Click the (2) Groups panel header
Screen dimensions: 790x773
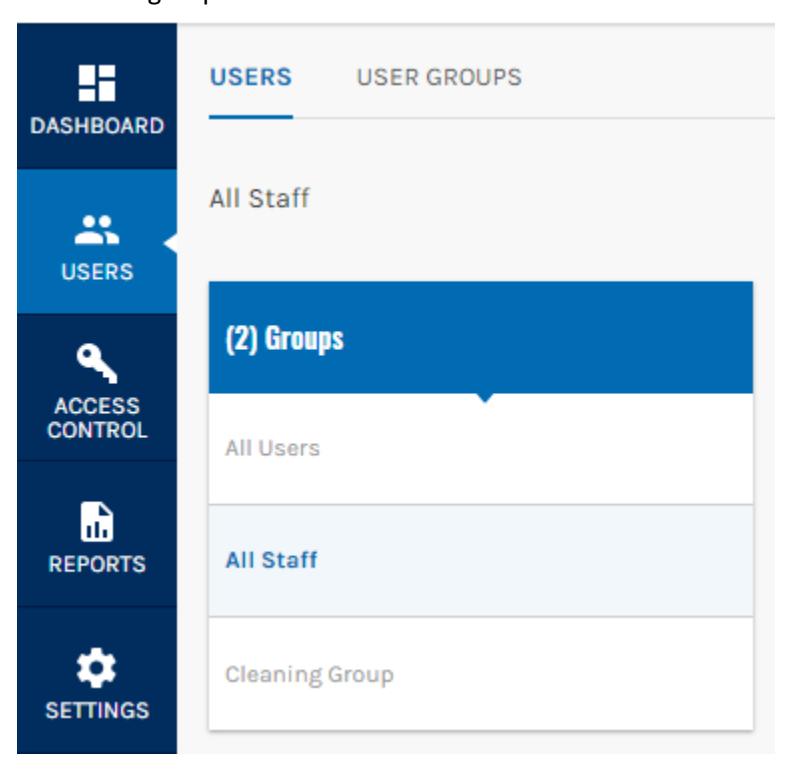coord(481,338)
